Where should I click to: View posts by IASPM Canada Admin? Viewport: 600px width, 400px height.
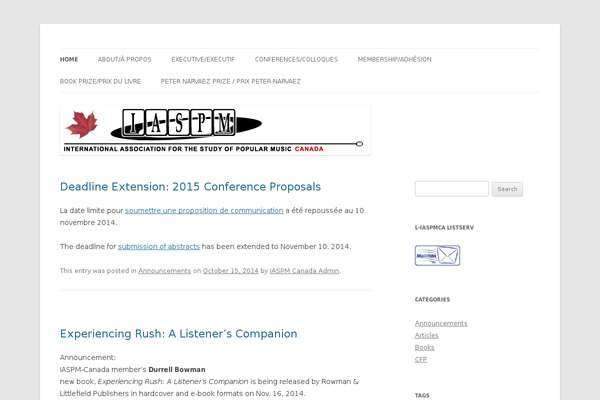click(304, 271)
